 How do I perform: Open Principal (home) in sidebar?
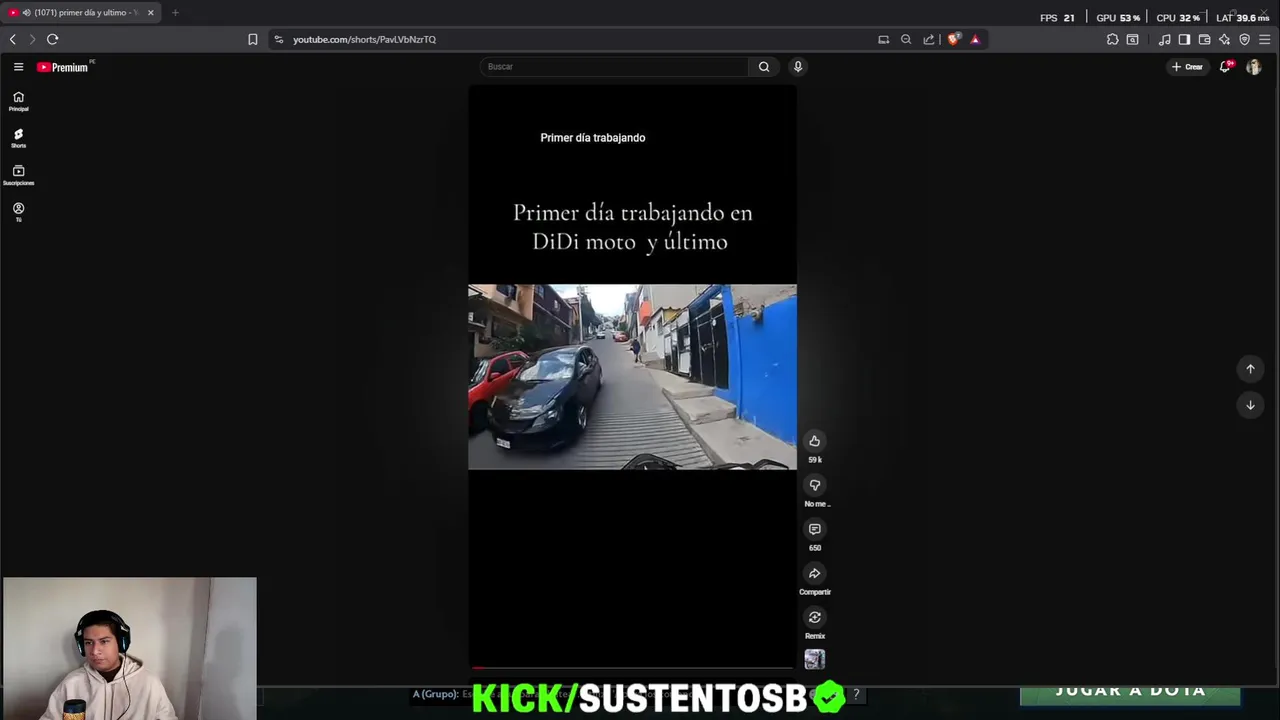coord(18,101)
